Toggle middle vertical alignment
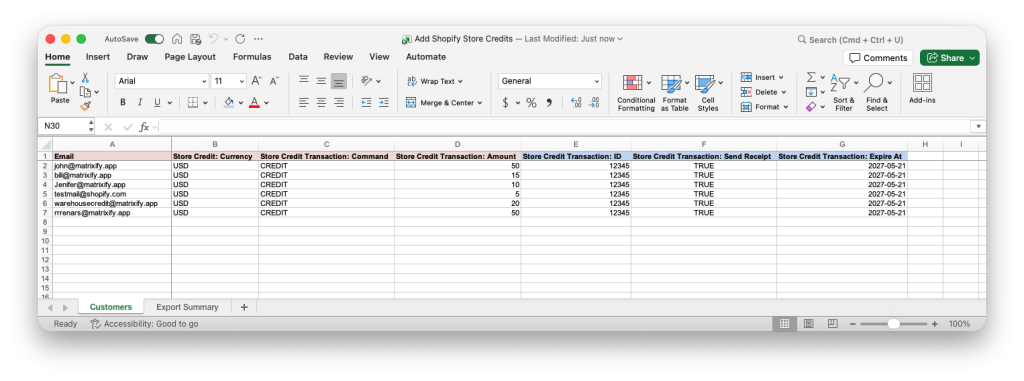 tap(321, 80)
